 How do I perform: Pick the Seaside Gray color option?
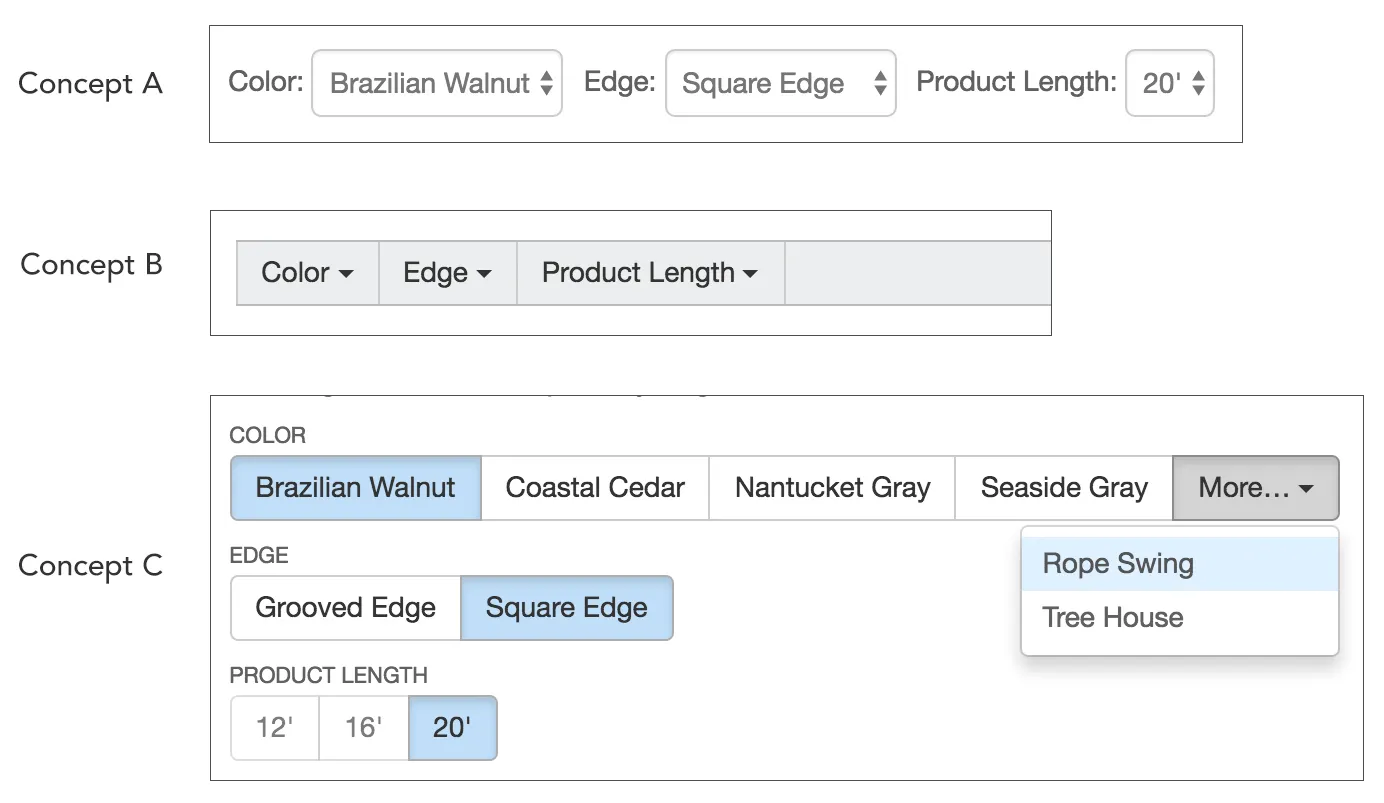[1064, 488]
